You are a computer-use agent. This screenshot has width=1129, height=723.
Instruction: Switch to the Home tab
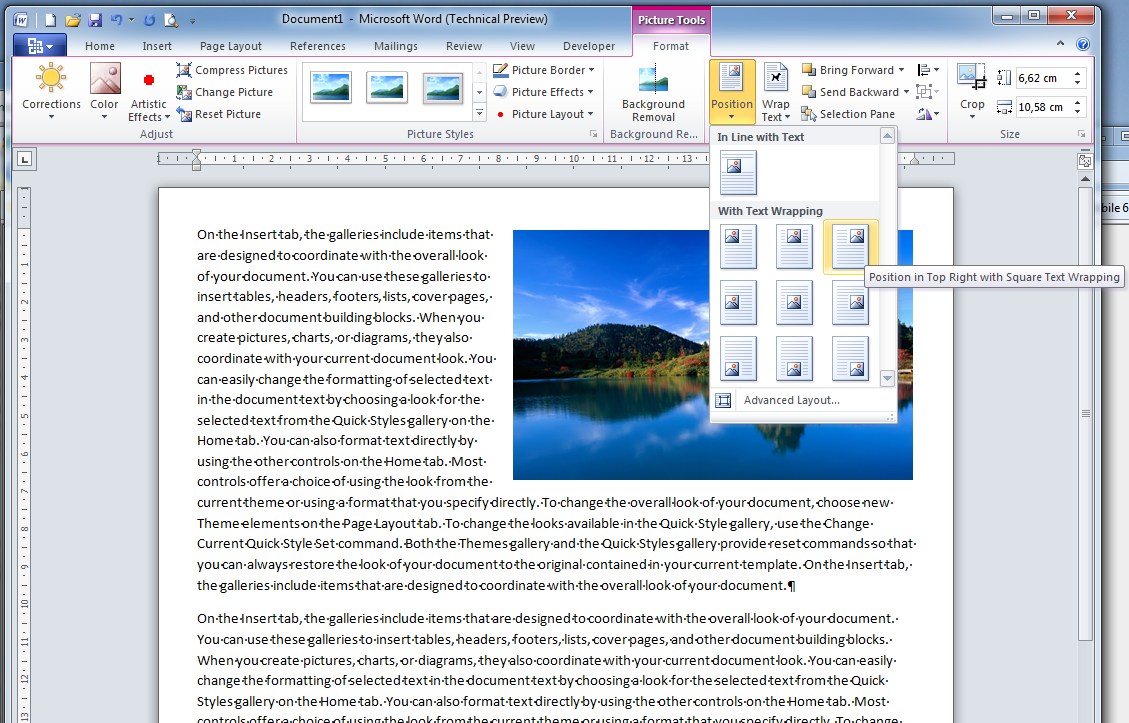click(99, 46)
